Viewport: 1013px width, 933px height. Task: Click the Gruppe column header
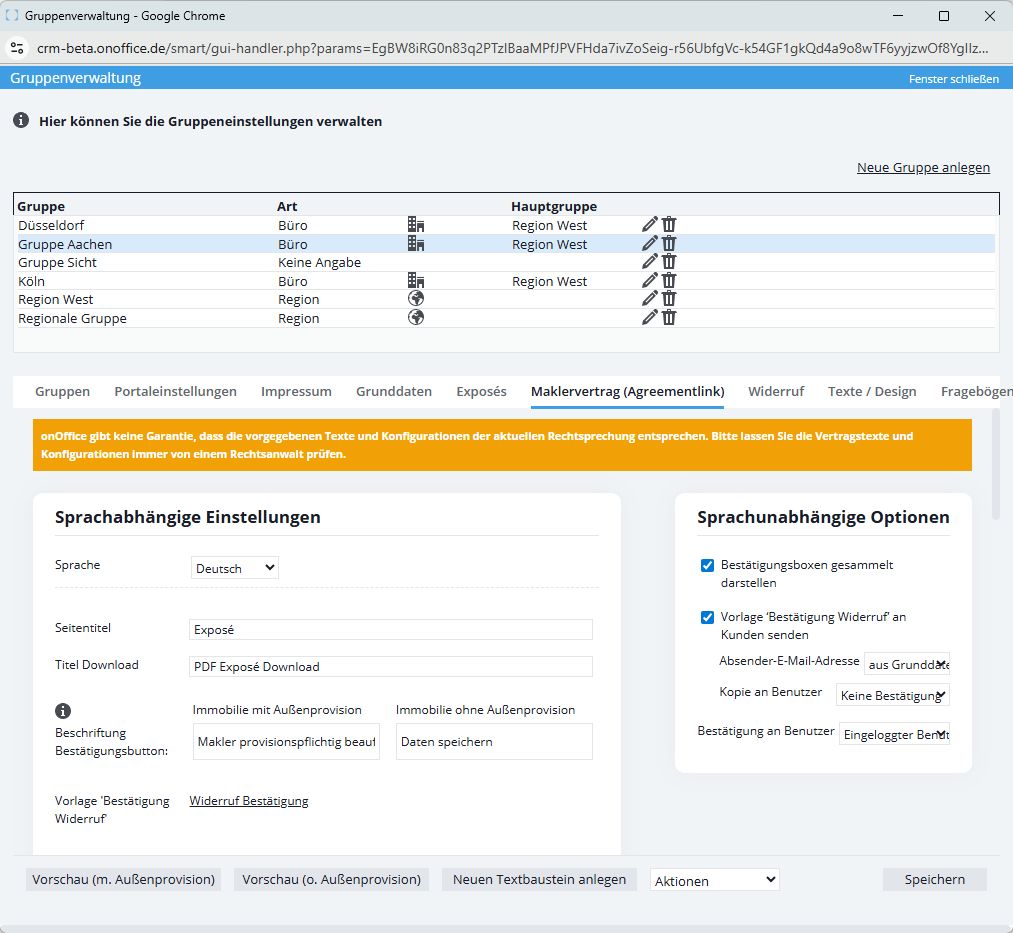tap(41, 206)
